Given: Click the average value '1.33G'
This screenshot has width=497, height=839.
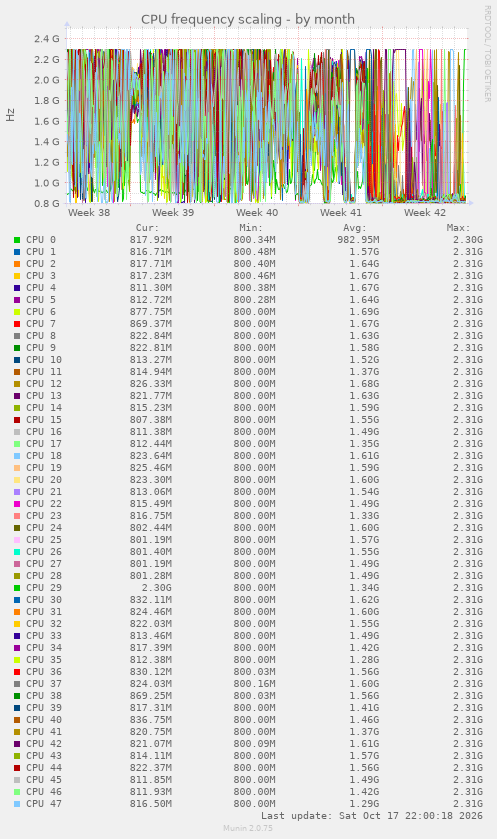Looking at the screenshot, I should pyautogui.click(x=364, y=516).
